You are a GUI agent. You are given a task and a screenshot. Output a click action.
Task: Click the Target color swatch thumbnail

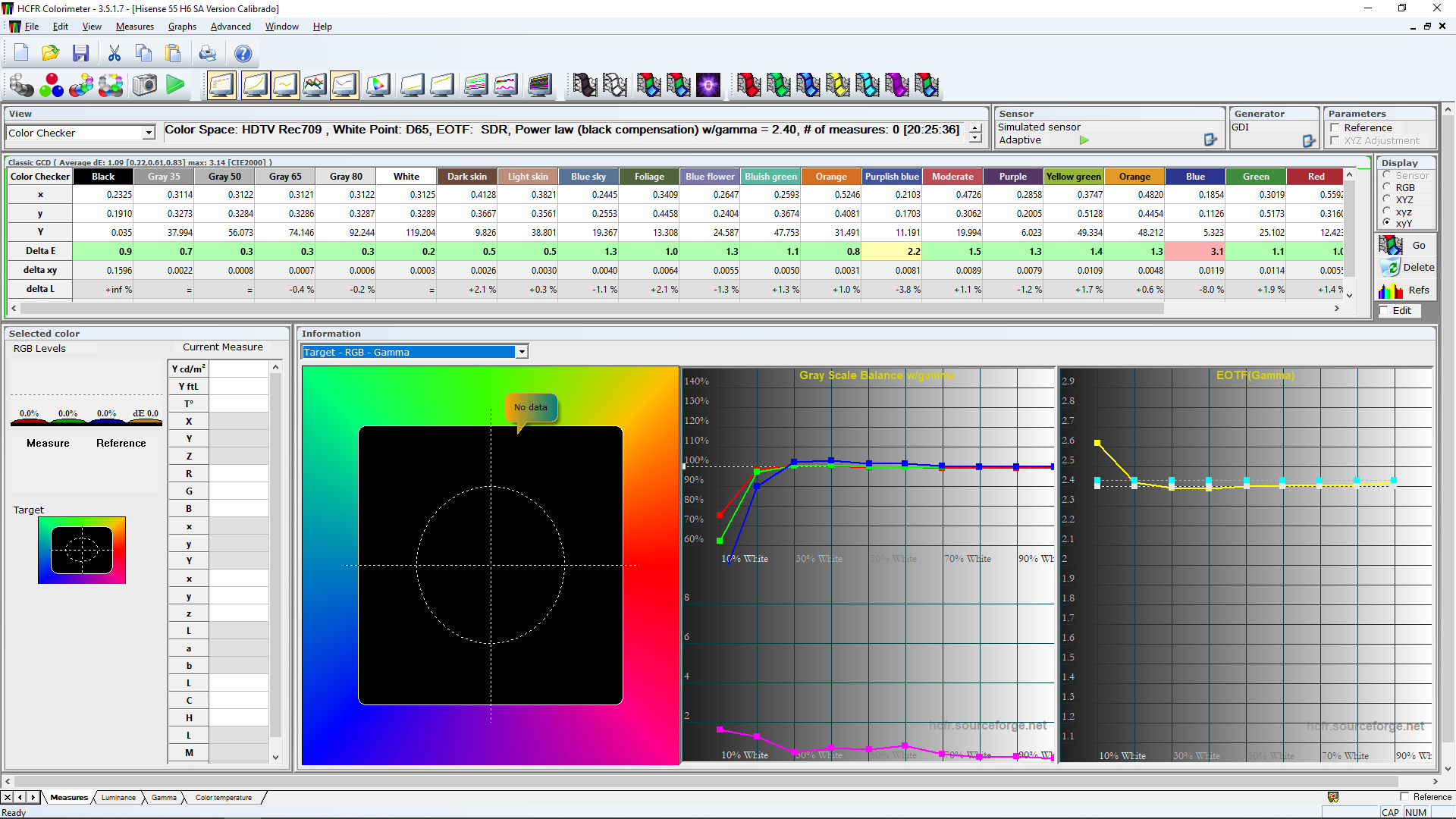coord(82,551)
